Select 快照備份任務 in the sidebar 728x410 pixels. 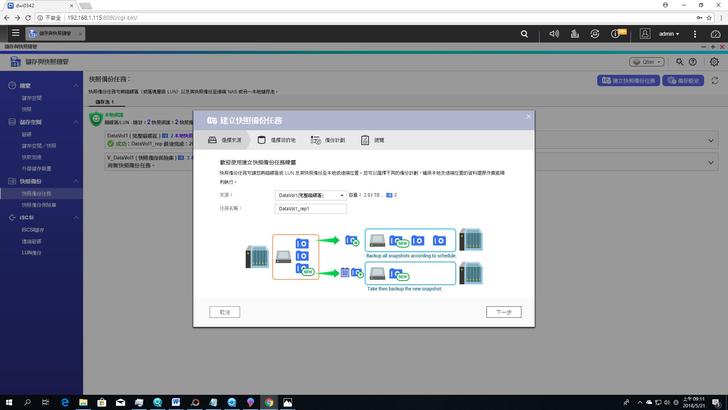coord(37,193)
